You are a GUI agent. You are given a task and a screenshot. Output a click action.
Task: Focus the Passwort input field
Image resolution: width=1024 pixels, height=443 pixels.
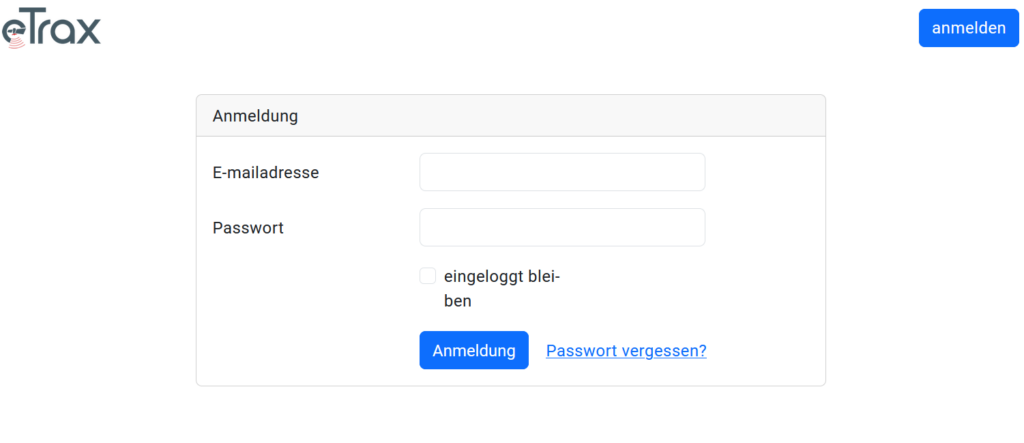pyautogui.click(x=562, y=227)
